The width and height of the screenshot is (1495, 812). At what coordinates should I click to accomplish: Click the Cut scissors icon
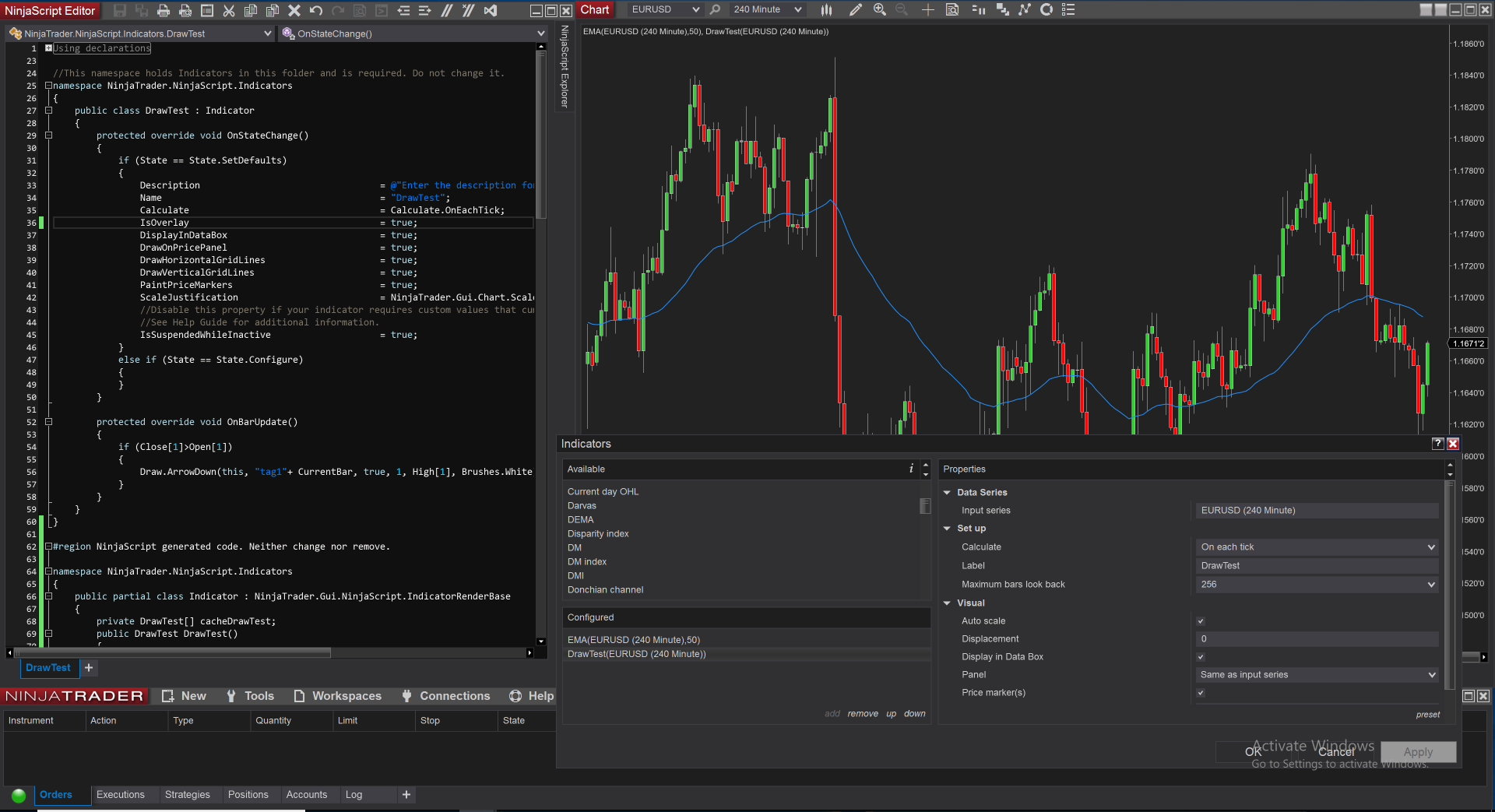click(229, 10)
